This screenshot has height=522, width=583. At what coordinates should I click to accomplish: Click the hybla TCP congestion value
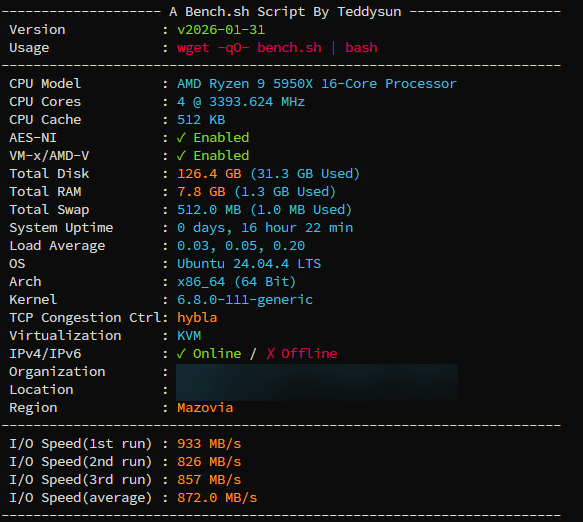pos(197,318)
